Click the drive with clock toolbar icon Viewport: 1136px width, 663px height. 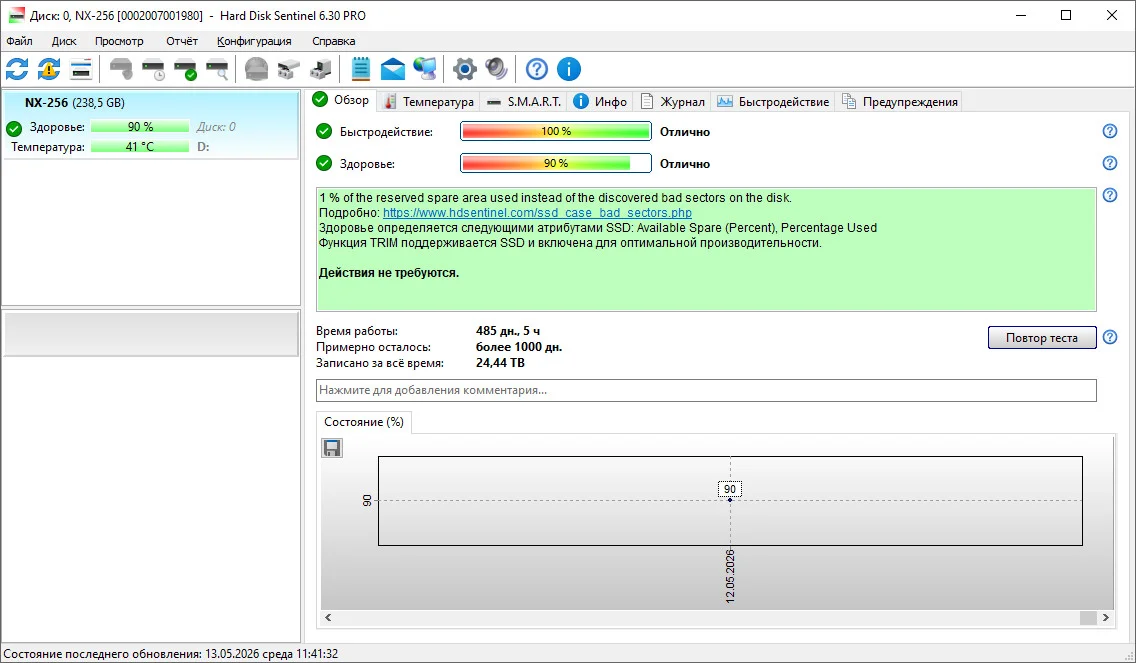coord(154,70)
